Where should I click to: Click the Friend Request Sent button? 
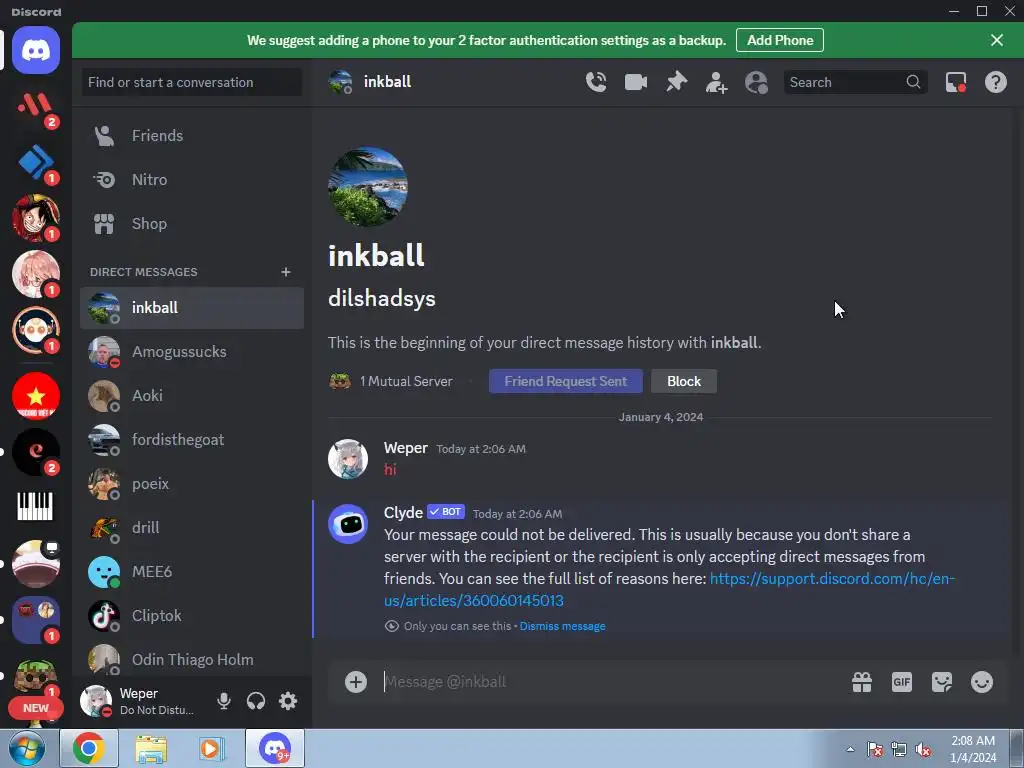click(x=566, y=381)
